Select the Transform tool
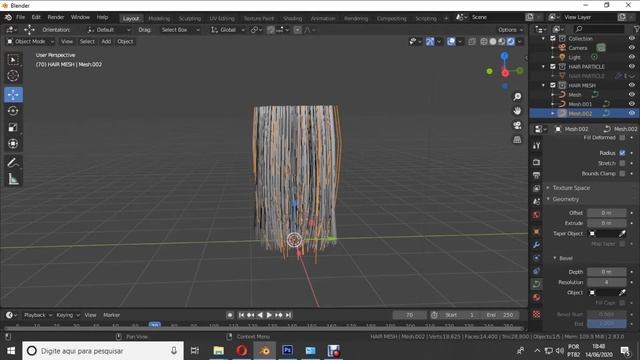The height and width of the screenshot is (360, 640). point(13,144)
